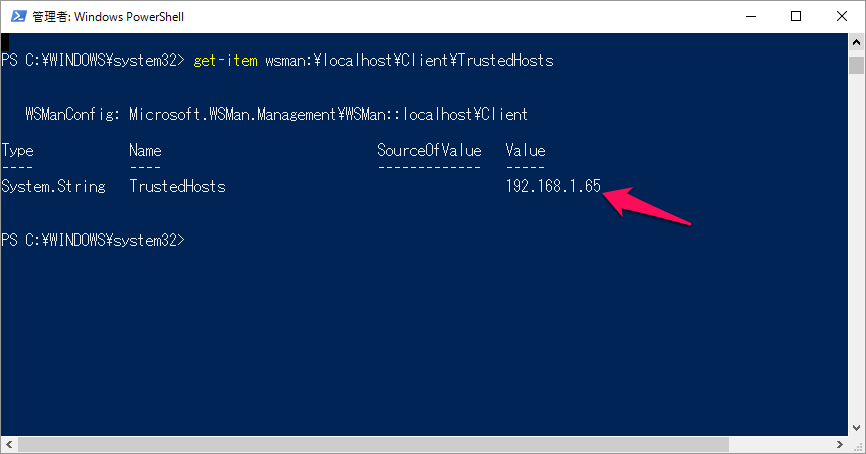Viewport: 866px width, 454px height.
Task: Click the SourceOfValue column header
Action: point(429,151)
